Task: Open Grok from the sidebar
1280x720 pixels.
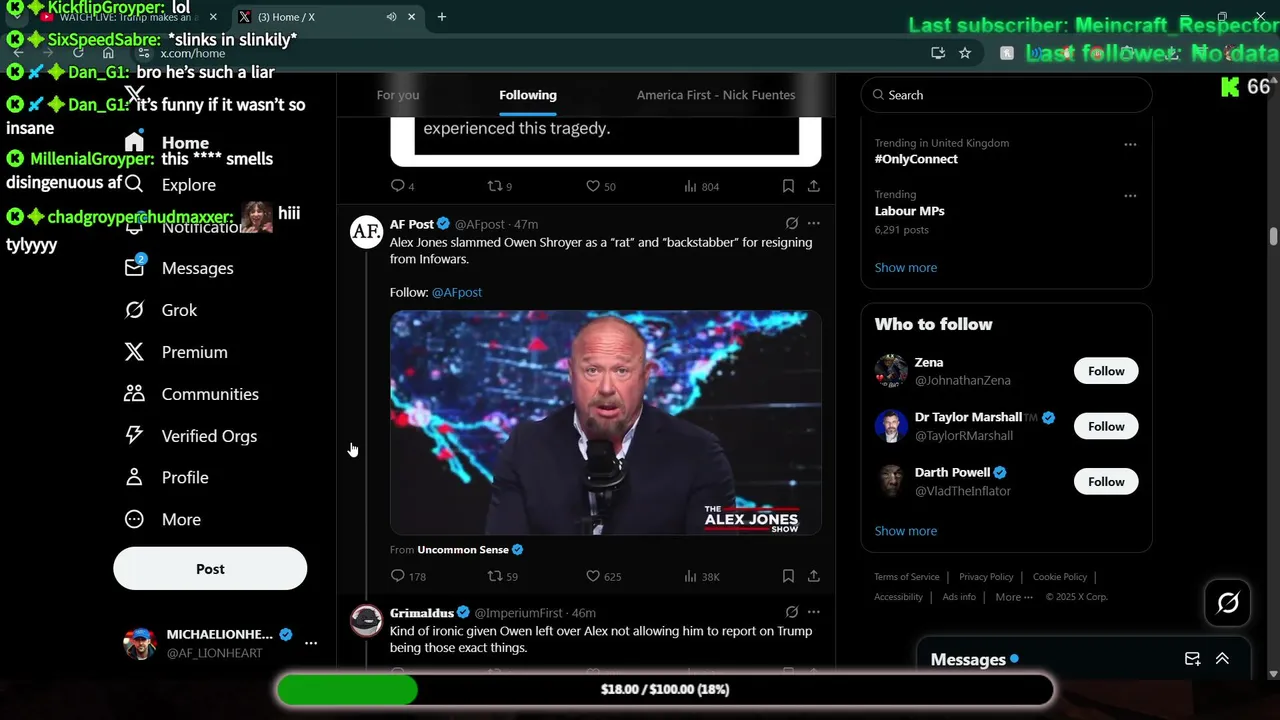Action: [161, 310]
